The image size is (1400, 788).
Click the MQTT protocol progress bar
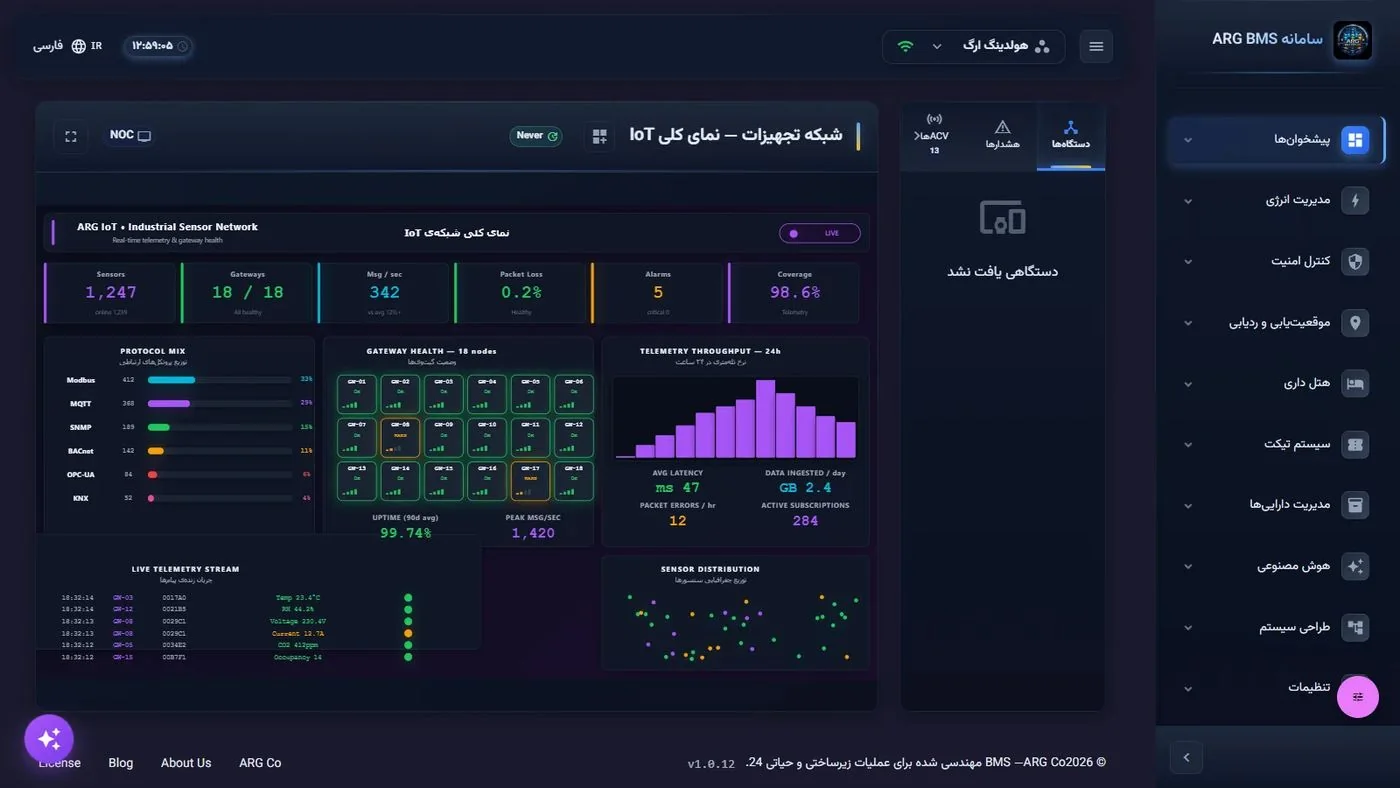click(x=219, y=403)
